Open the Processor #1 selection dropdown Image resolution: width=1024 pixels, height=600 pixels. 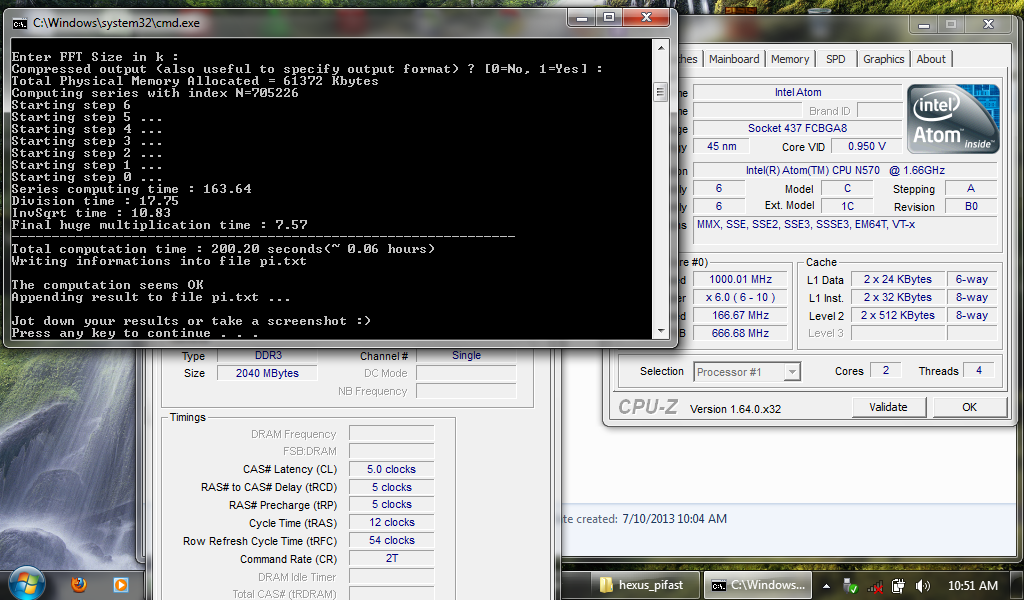pos(746,372)
